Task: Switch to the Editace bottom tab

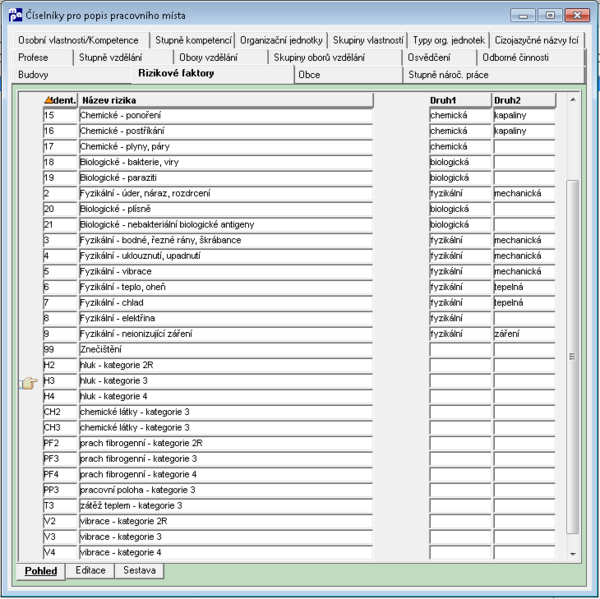Action: click(x=90, y=570)
